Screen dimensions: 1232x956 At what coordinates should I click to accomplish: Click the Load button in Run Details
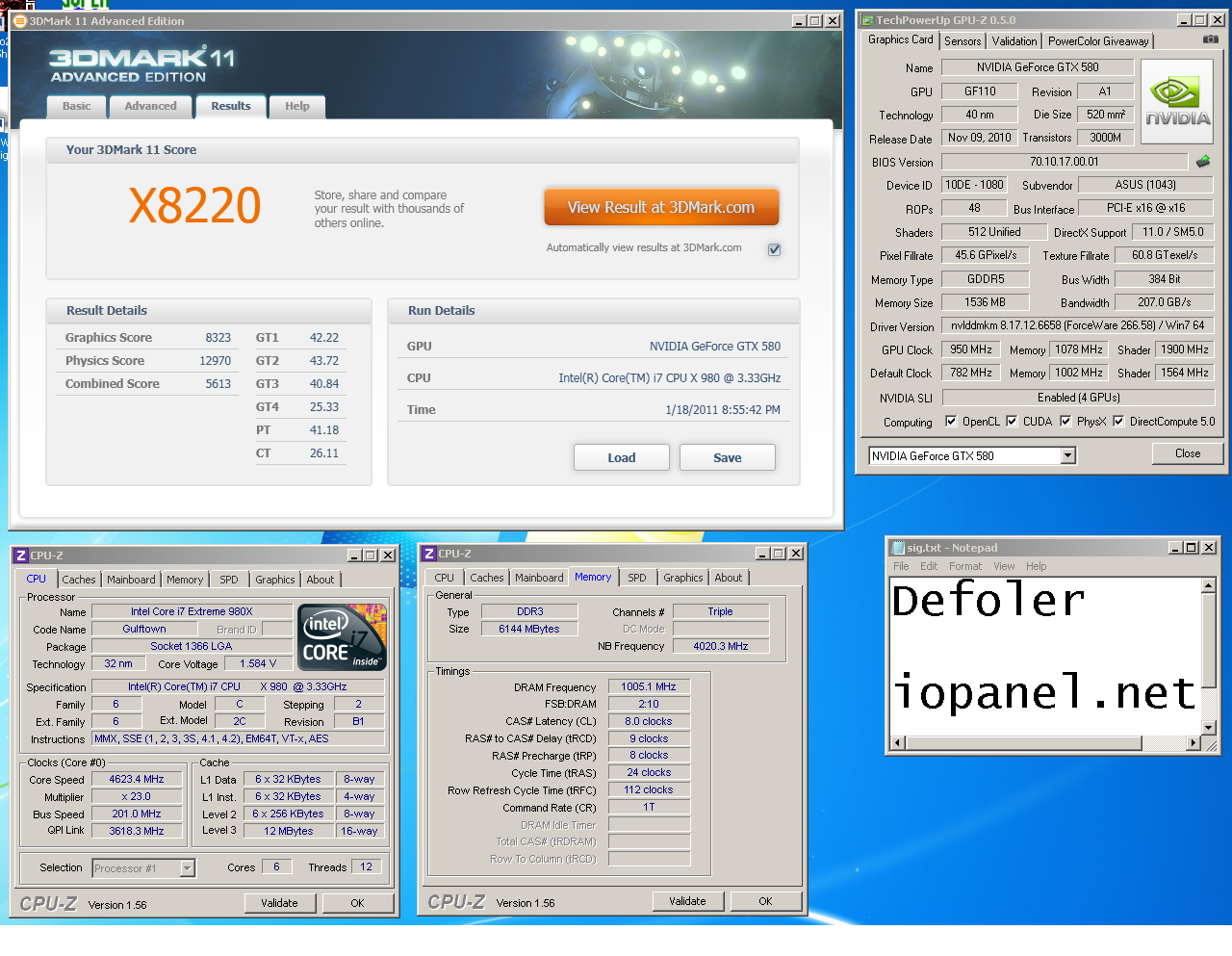[622, 457]
